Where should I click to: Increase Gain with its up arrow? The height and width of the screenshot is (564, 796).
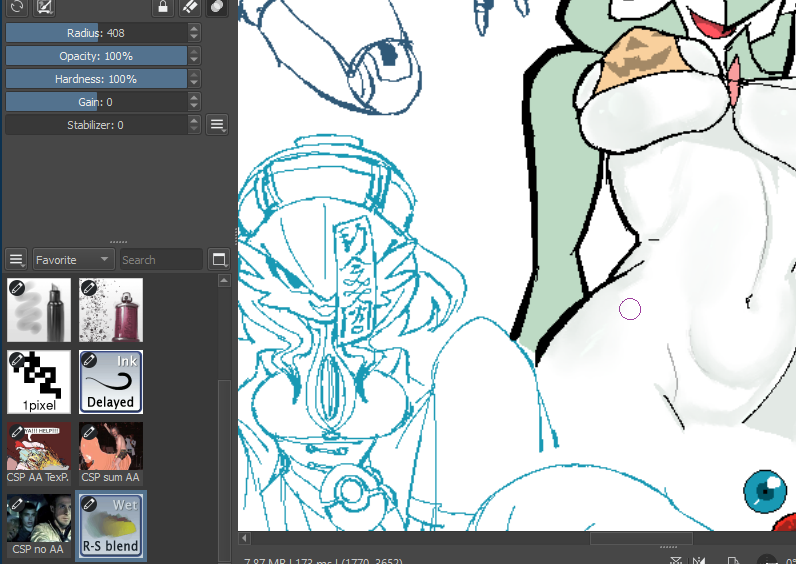coord(194,97)
